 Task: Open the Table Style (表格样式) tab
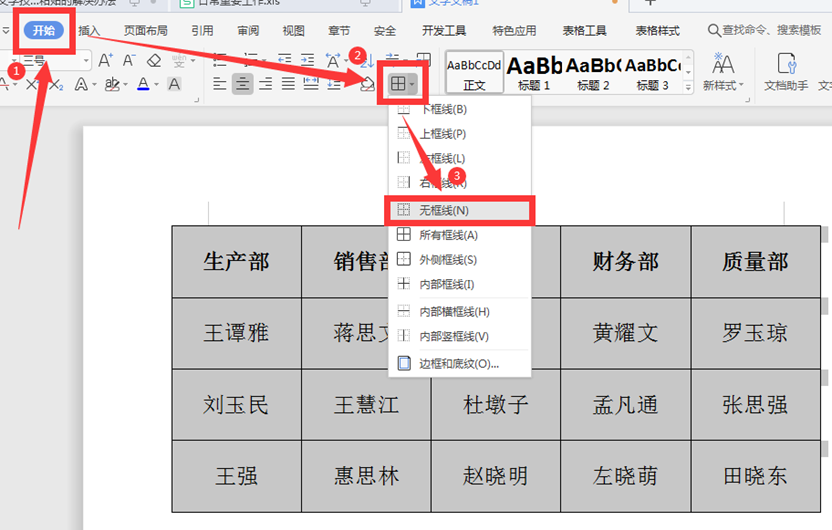click(x=657, y=30)
